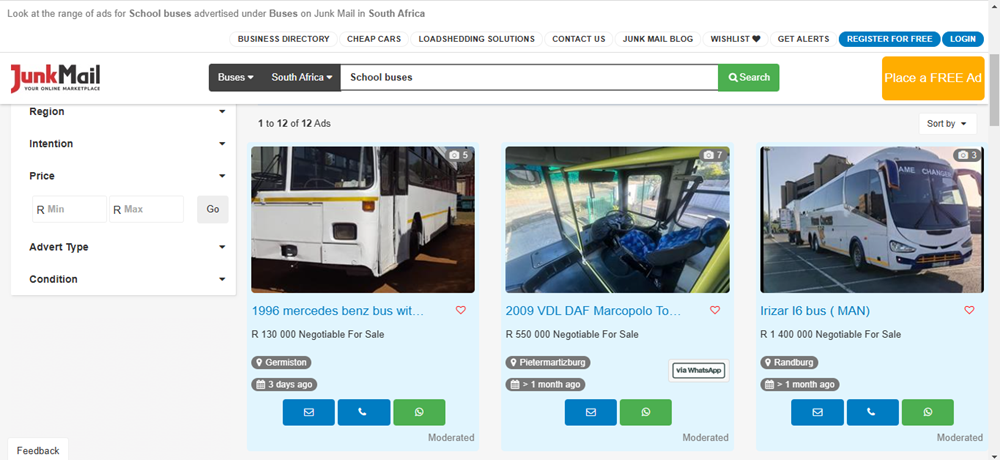The width and height of the screenshot is (1000, 460).
Task: Open the South Africa location dropdown
Action: (x=302, y=77)
